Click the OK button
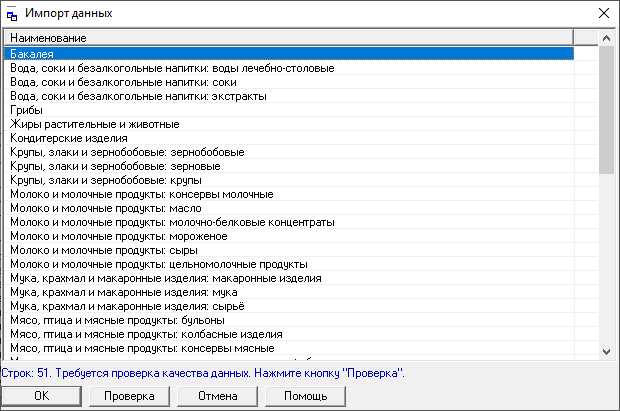Image resolution: width=620 pixels, height=411 pixels. 41,396
